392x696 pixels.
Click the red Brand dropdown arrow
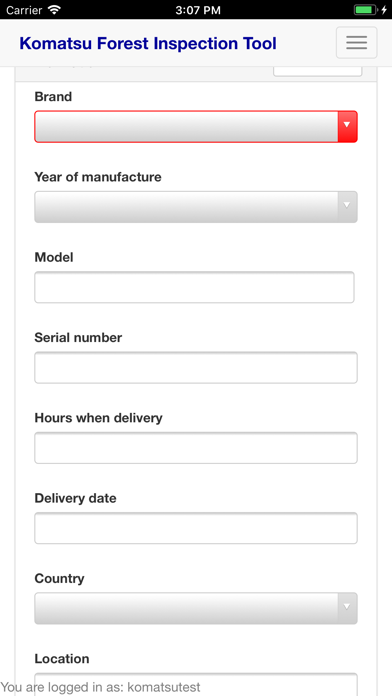coord(348,127)
